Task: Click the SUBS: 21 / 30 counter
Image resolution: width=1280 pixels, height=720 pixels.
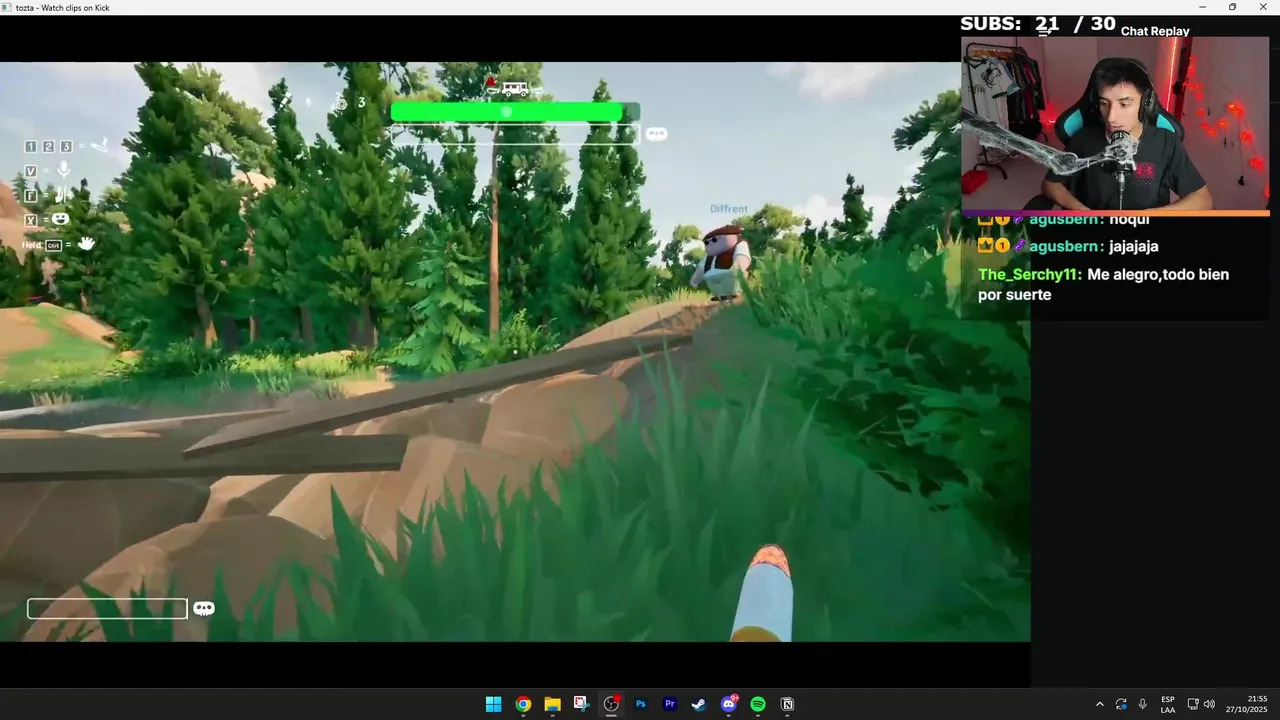Action: pyautogui.click(x=1038, y=24)
